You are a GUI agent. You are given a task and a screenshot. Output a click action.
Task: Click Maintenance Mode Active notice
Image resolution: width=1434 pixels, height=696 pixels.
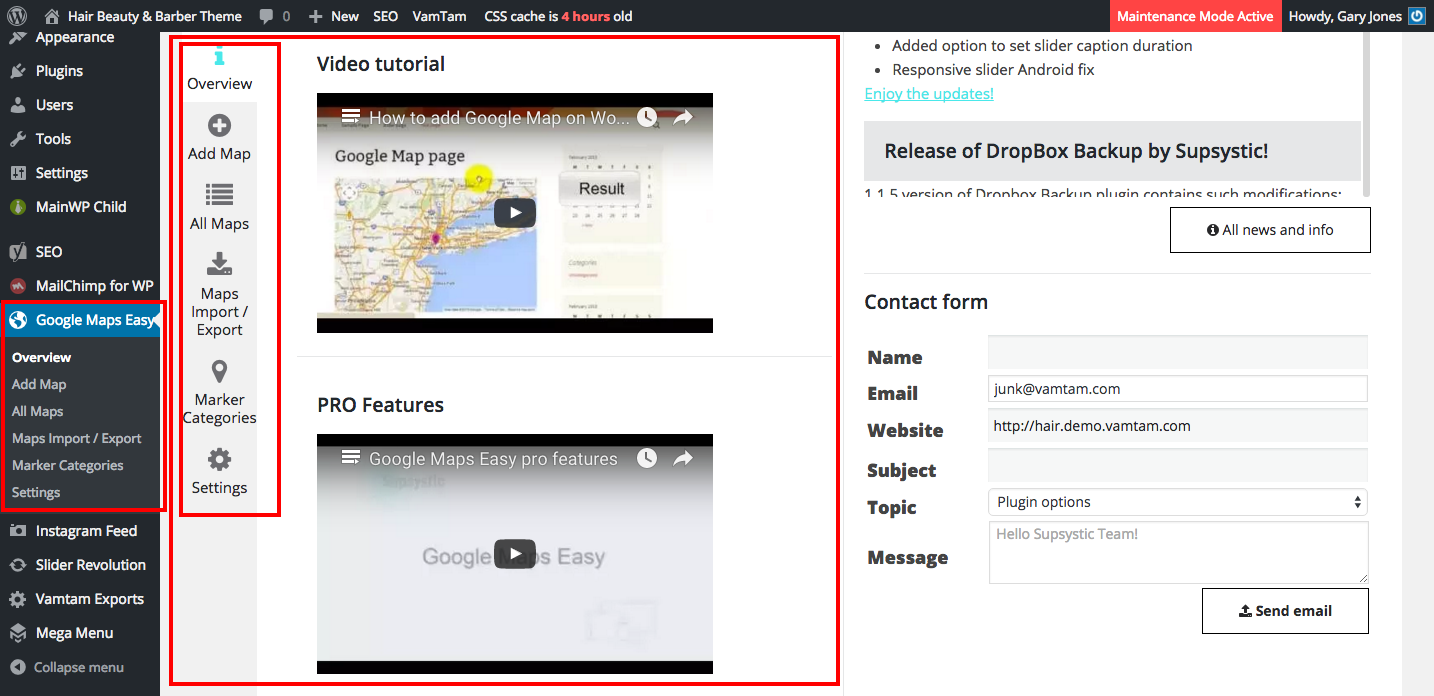point(1195,16)
